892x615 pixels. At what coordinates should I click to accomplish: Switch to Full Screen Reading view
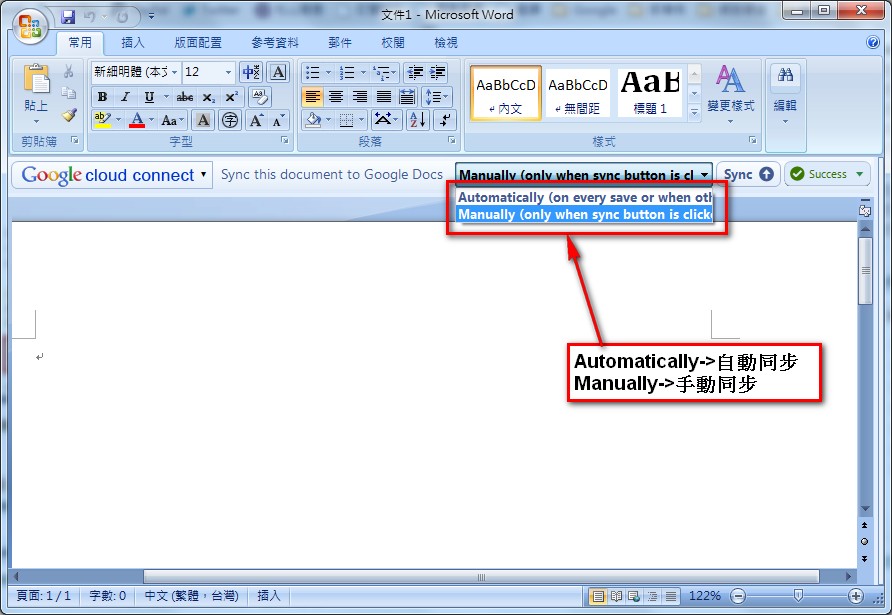616,596
